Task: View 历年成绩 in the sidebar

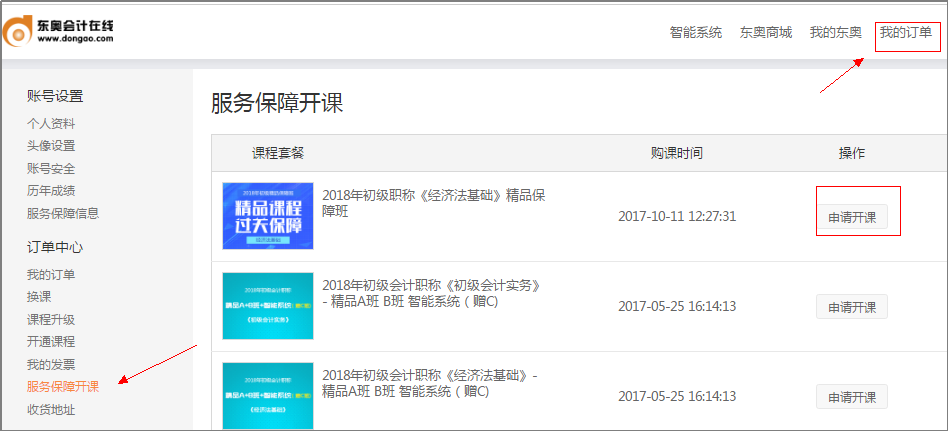Action: point(51,190)
